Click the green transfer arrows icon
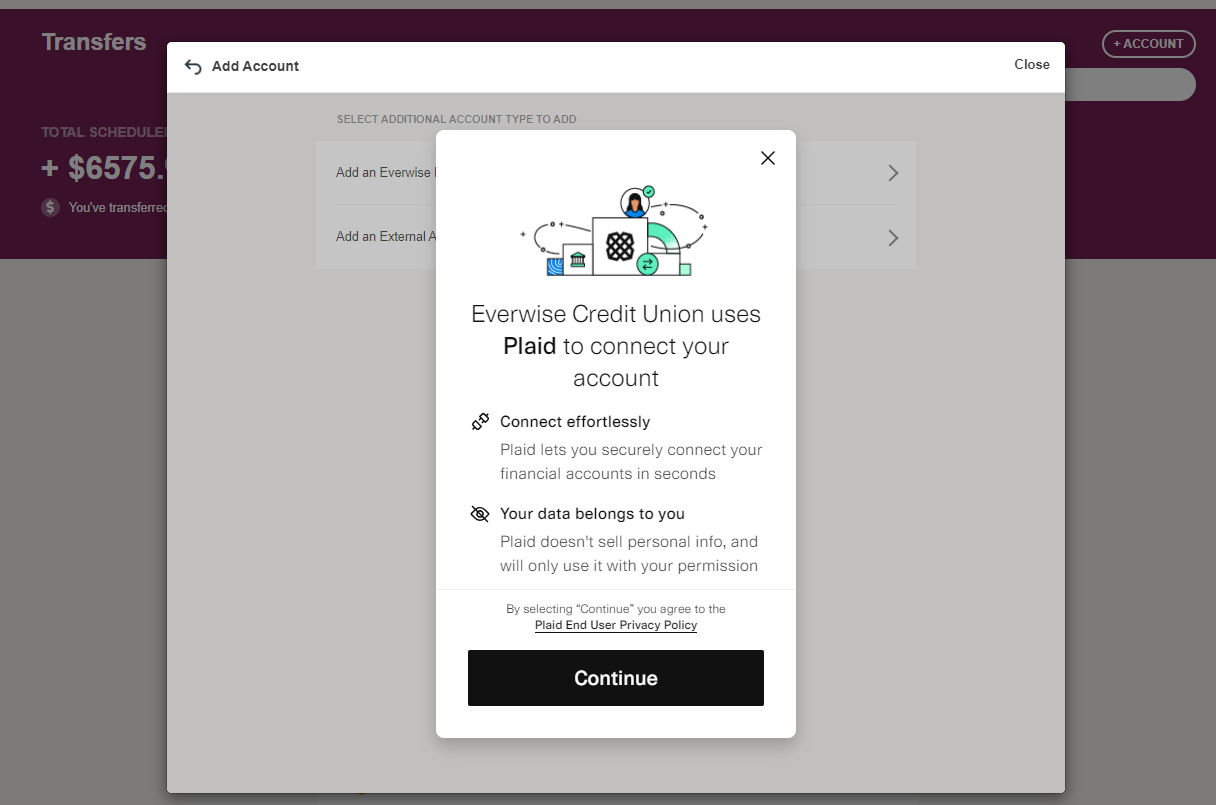Screen dimensions: 1216x805 coord(647,264)
